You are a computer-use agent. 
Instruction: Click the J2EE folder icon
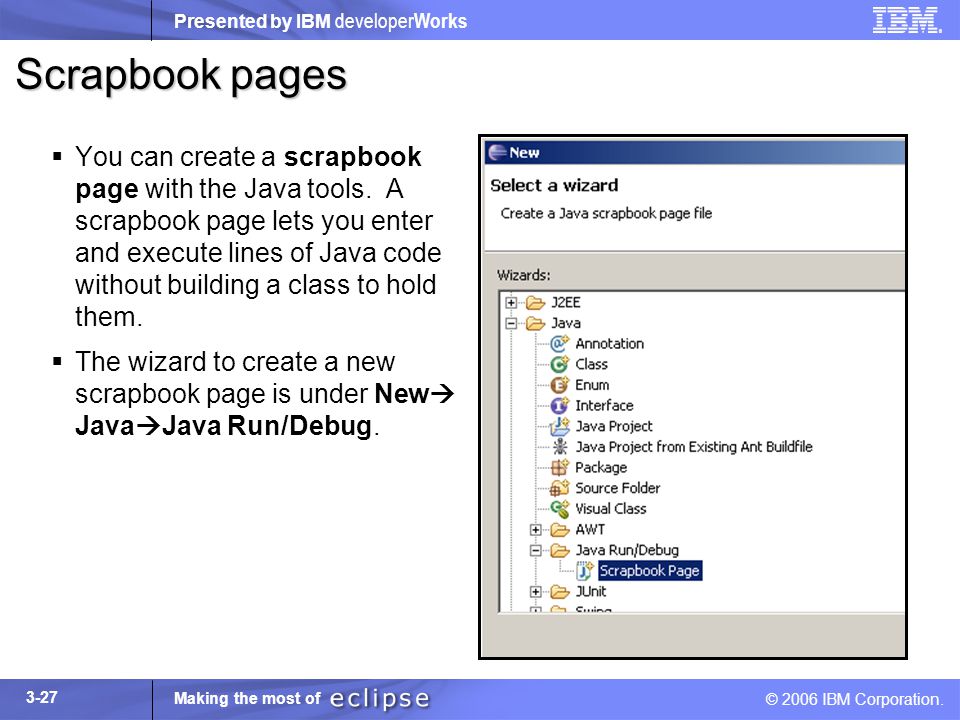535,302
